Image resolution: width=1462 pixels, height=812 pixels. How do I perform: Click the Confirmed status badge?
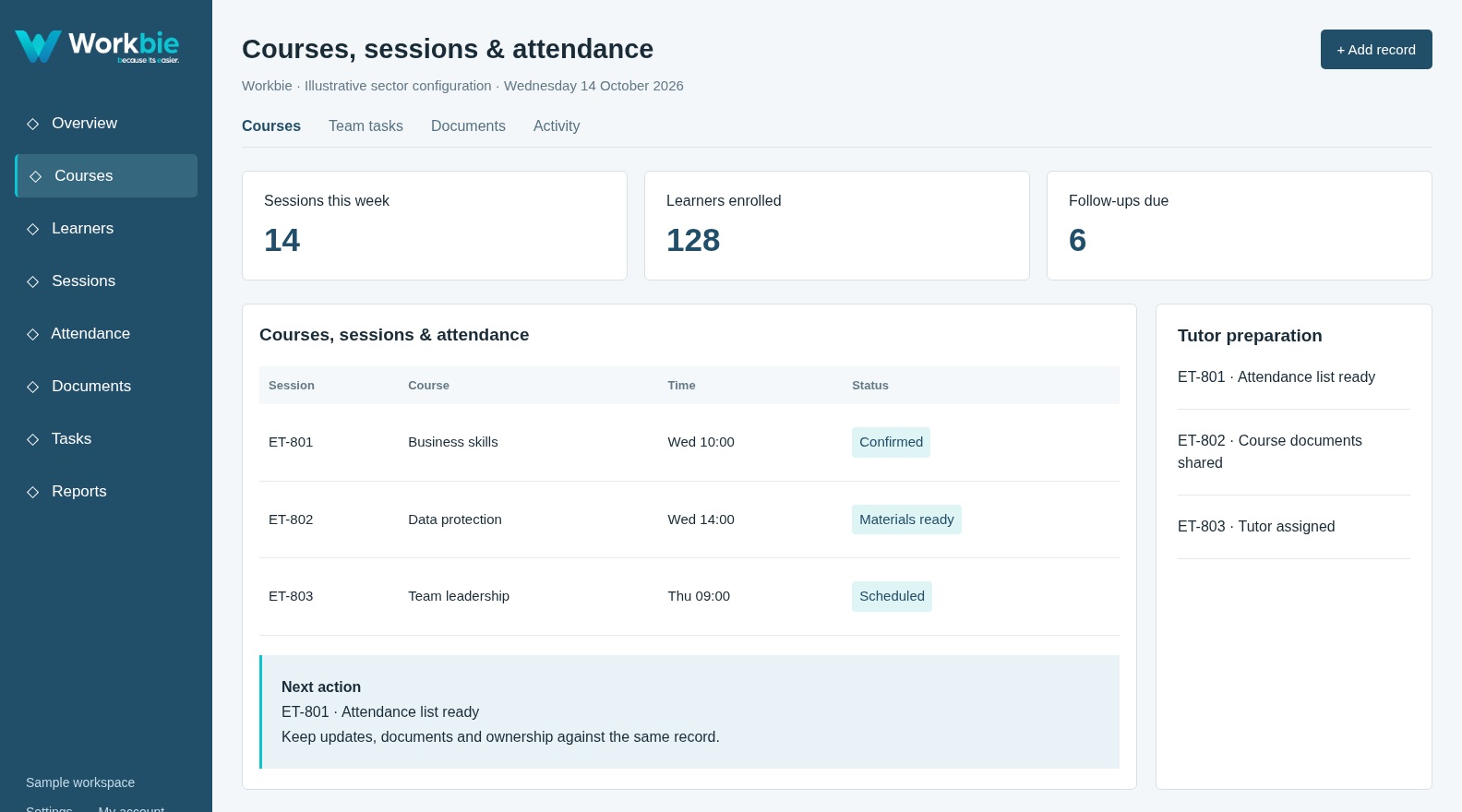(891, 442)
